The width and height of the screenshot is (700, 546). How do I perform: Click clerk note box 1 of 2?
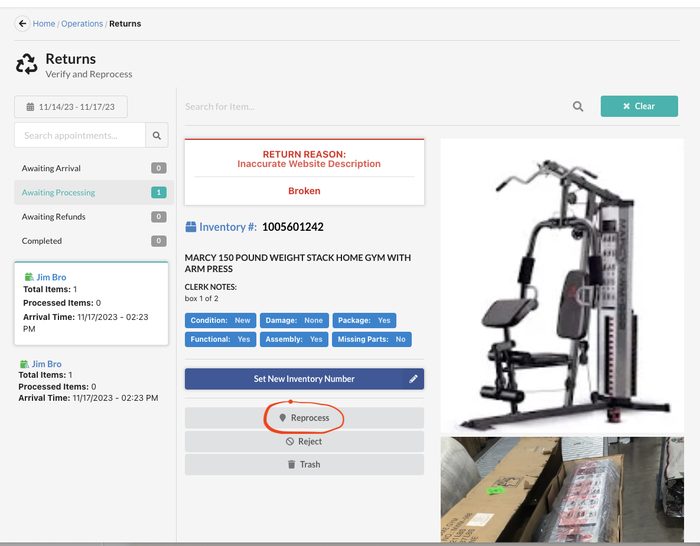(201, 298)
